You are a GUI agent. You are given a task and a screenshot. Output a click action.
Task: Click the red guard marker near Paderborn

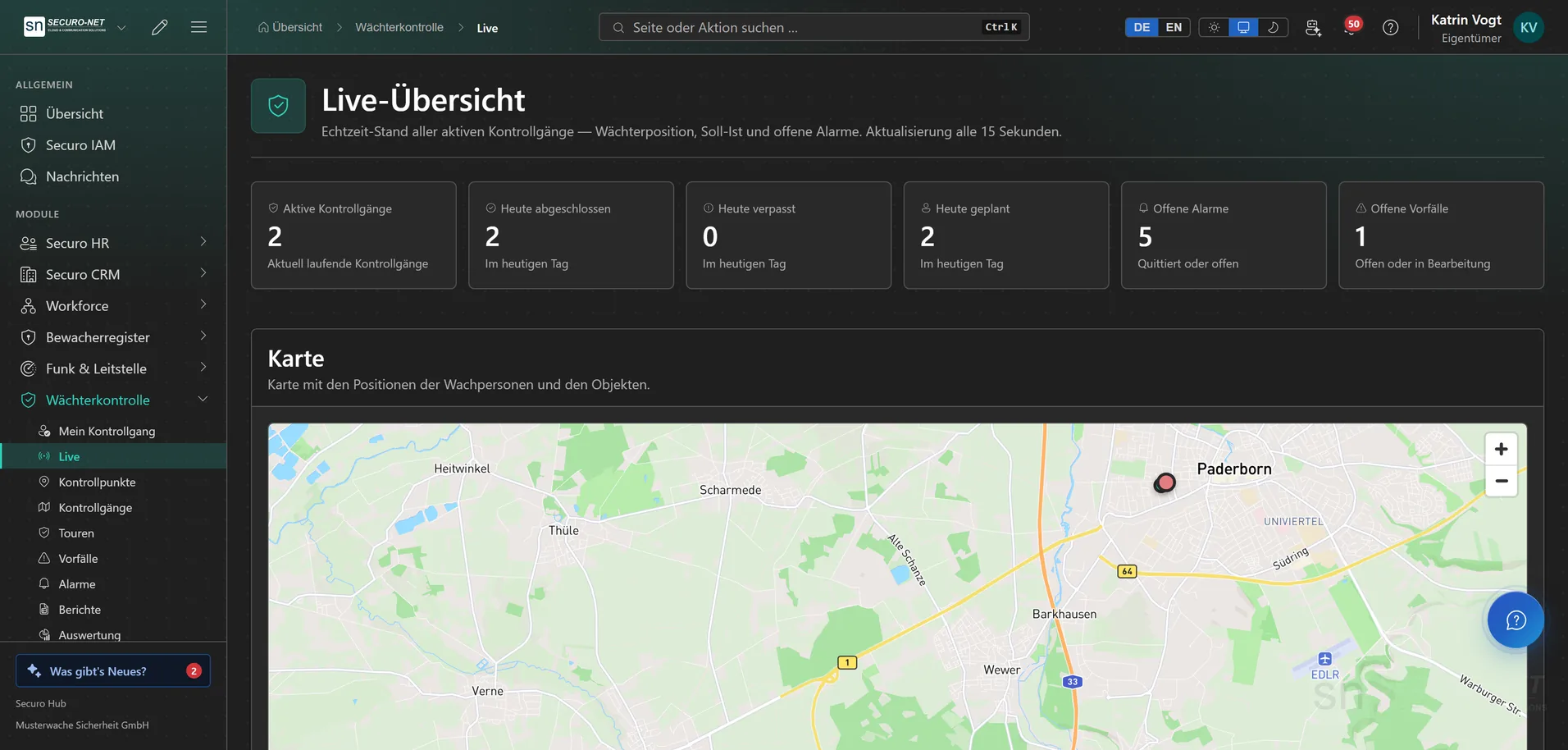(1165, 482)
